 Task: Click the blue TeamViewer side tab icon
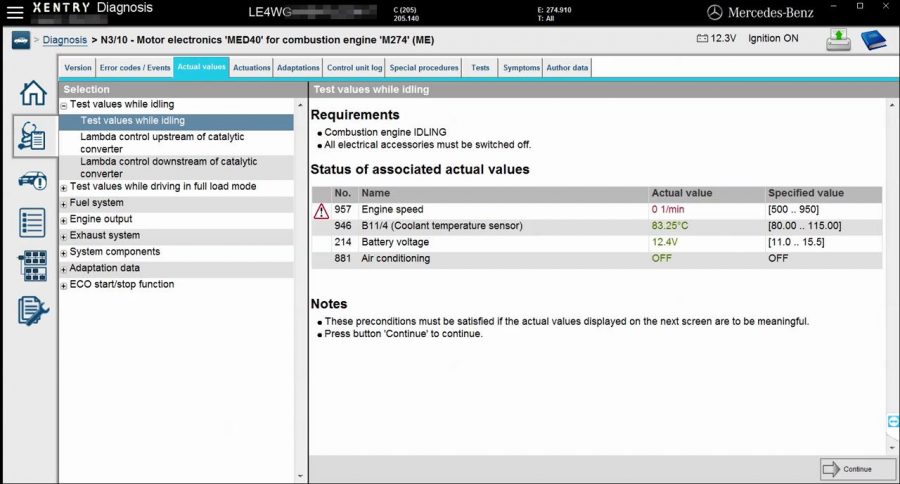[894, 421]
